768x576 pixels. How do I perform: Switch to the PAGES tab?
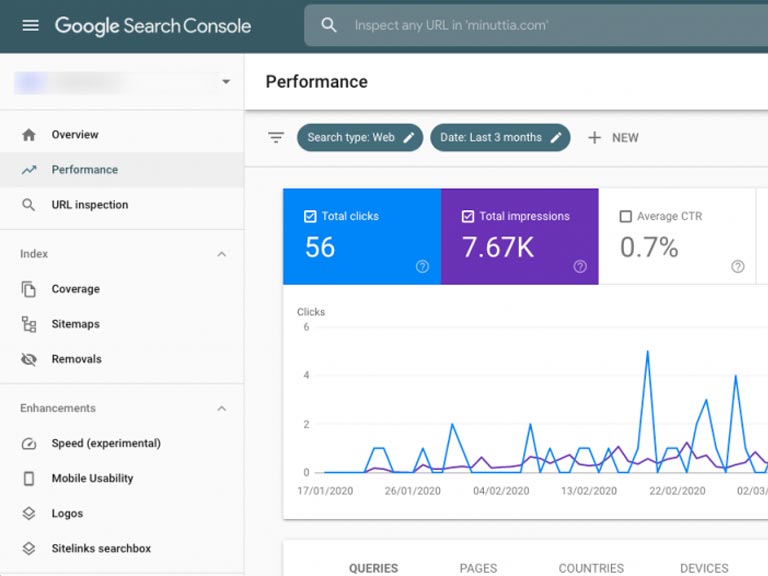(478, 568)
